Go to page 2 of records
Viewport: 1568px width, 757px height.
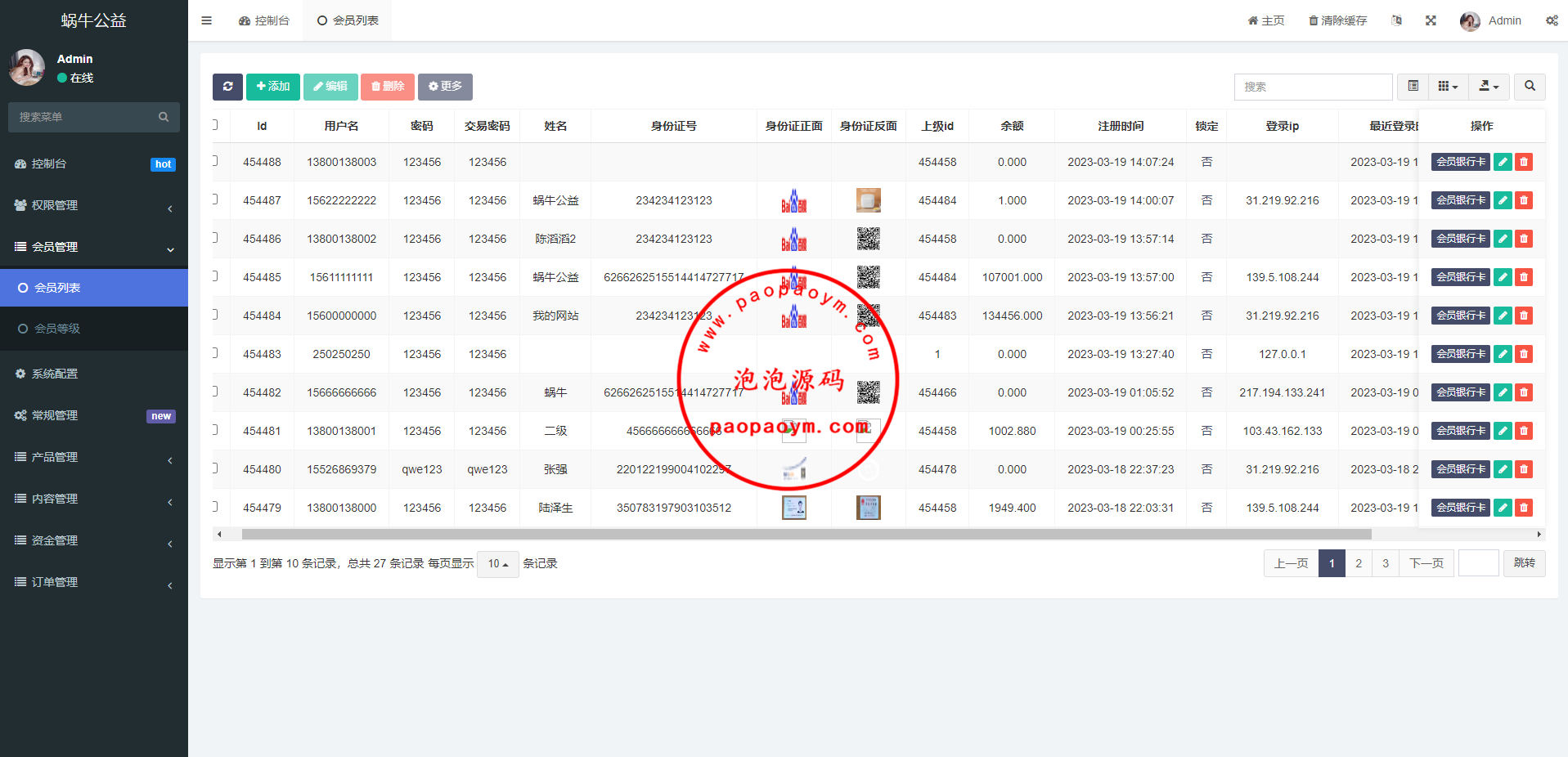[1359, 563]
